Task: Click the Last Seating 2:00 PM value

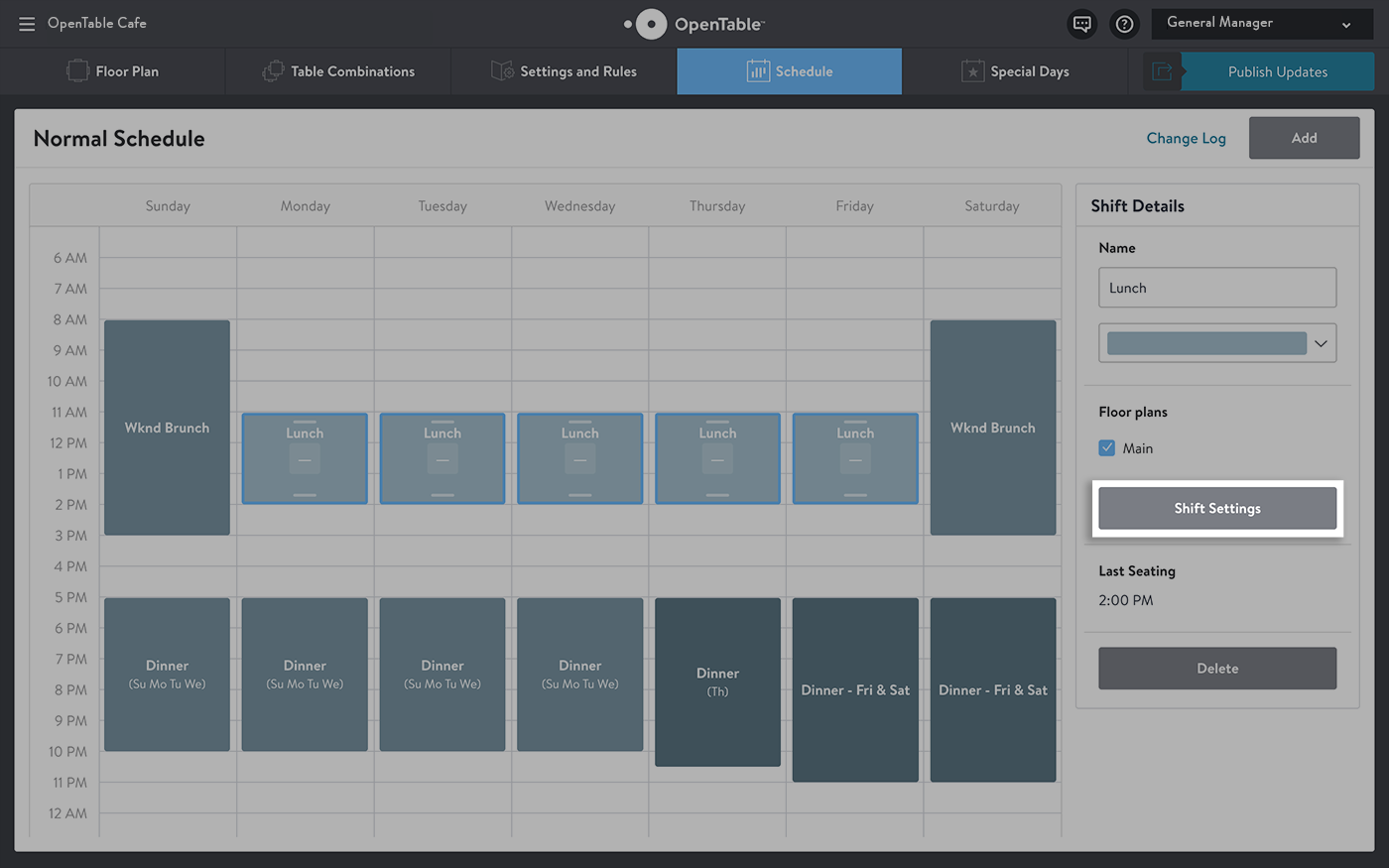Action: [1126, 600]
